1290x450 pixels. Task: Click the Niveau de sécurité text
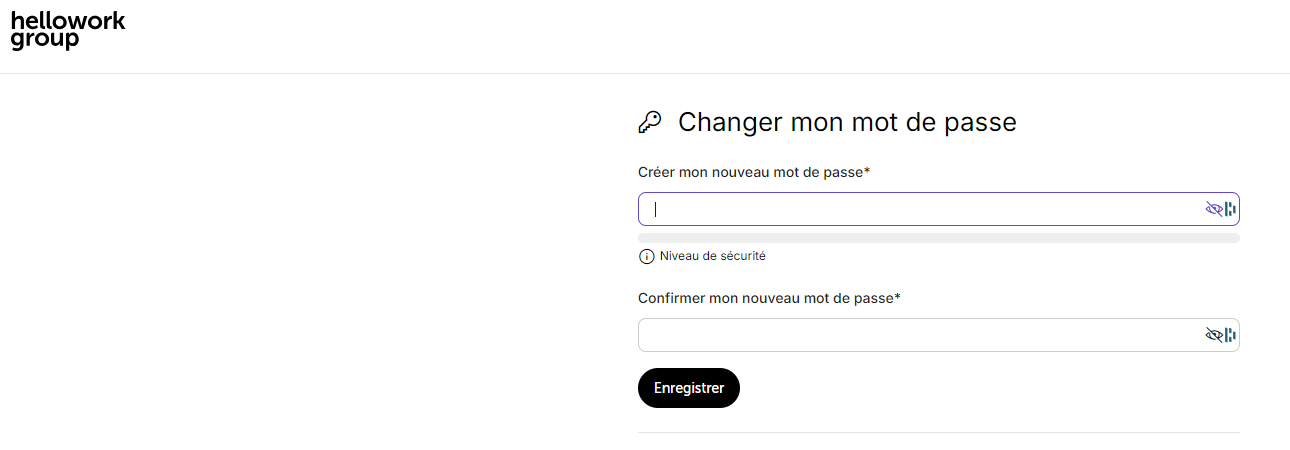pos(713,256)
